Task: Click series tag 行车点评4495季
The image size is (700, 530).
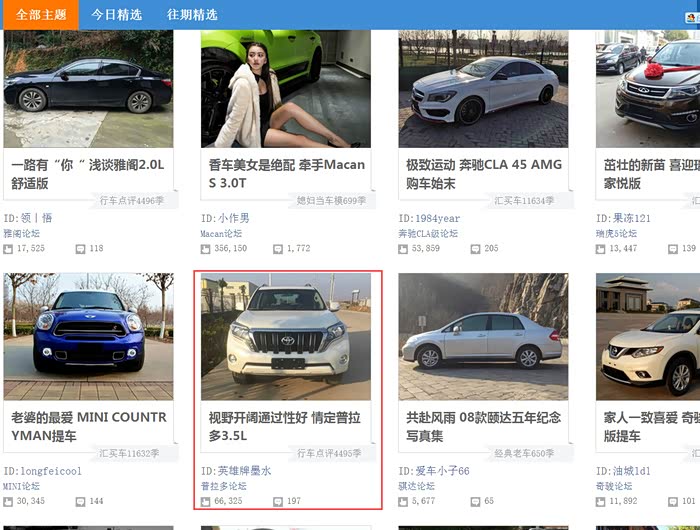Action: tap(329, 454)
